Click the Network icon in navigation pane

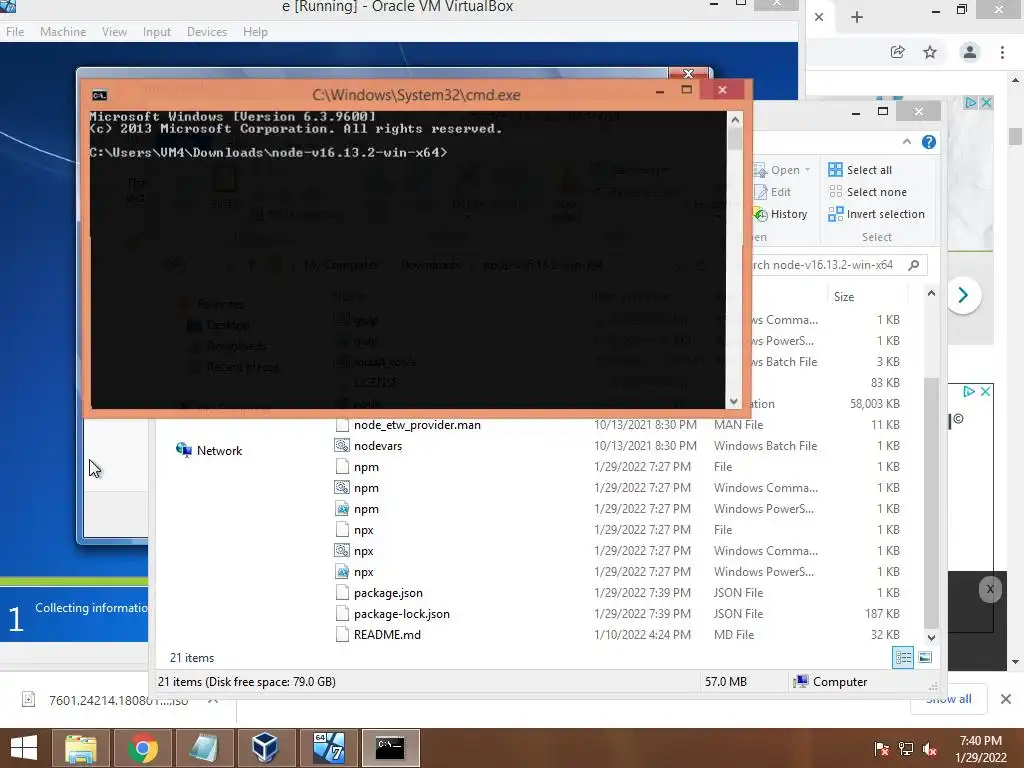point(184,450)
